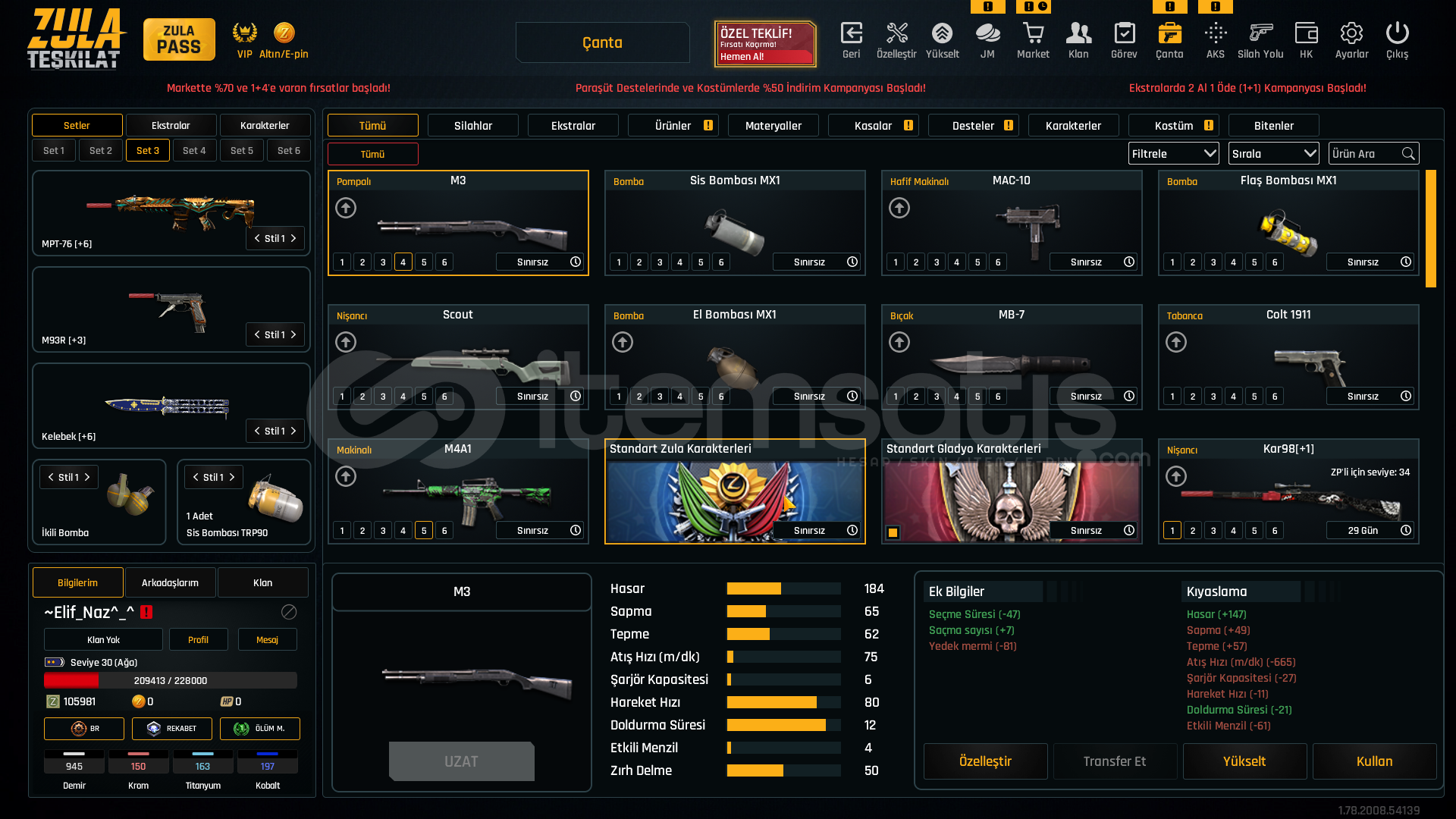Screen dimensions: 1456x819
Task: Expand the Filtrele dropdown
Action: click(1173, 153)
